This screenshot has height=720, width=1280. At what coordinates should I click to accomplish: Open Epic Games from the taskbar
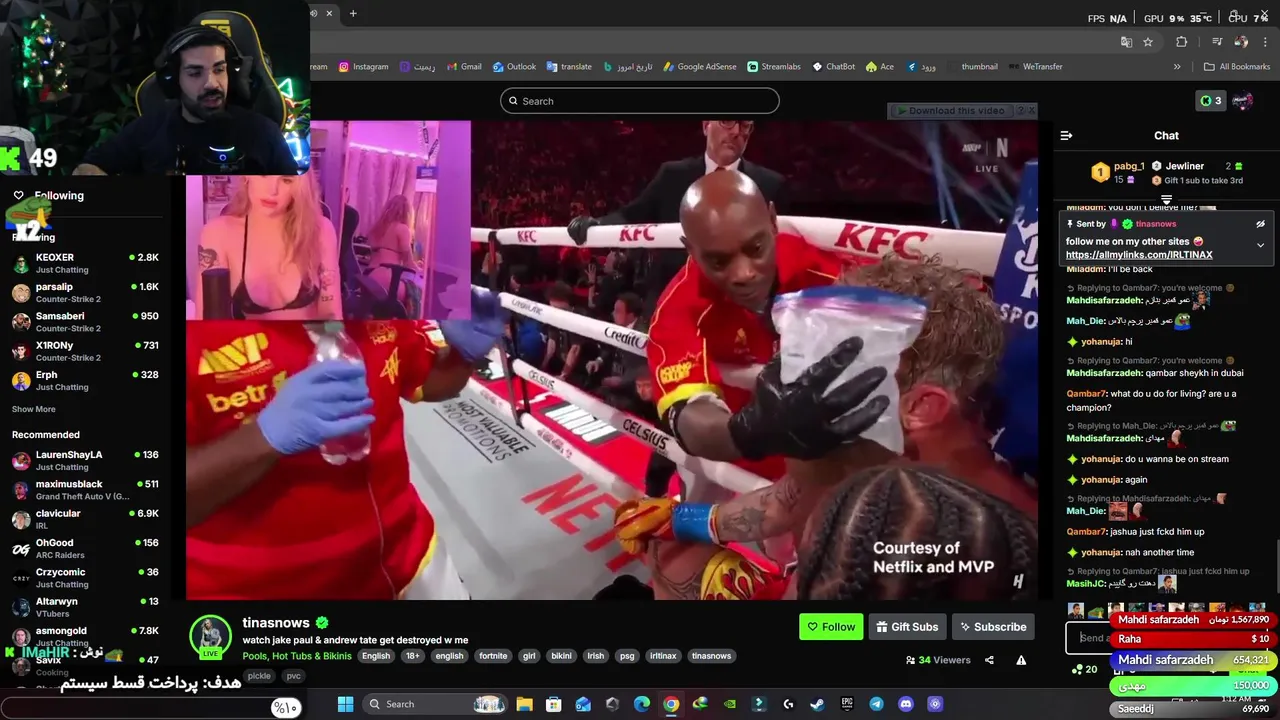tap(847, 704)
